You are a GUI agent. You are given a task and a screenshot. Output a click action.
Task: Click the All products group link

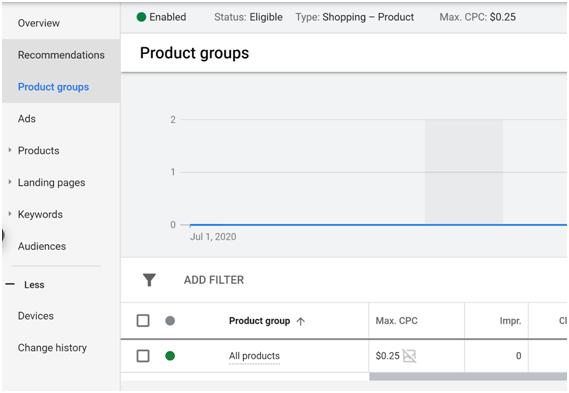[x=254, y=356]
